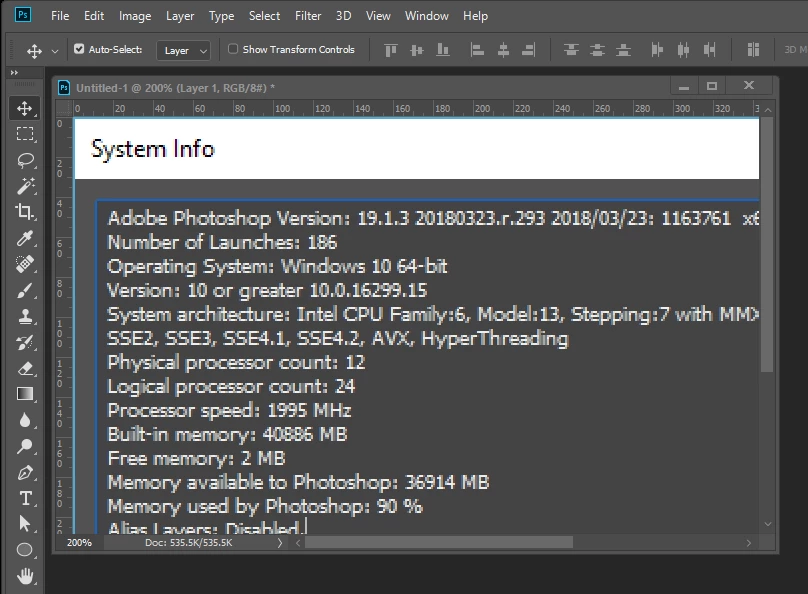This screenshot has height=594, width=808.
Task: Click Distribute horizontal centers icon
Action: click(x=683, y=50)
